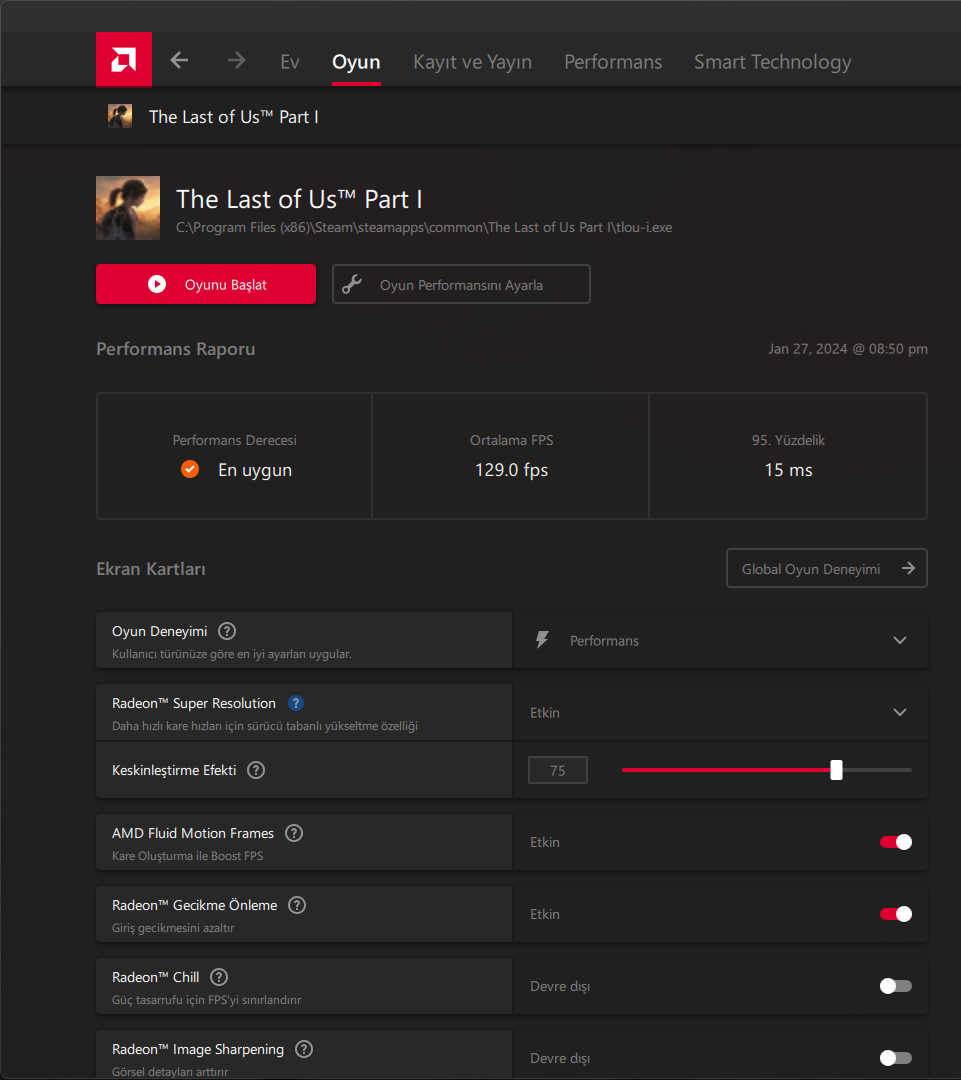The width and height of the screenshot is (961, 1080).
Task: Click the game executable path text
Action: tap(424, 227)
